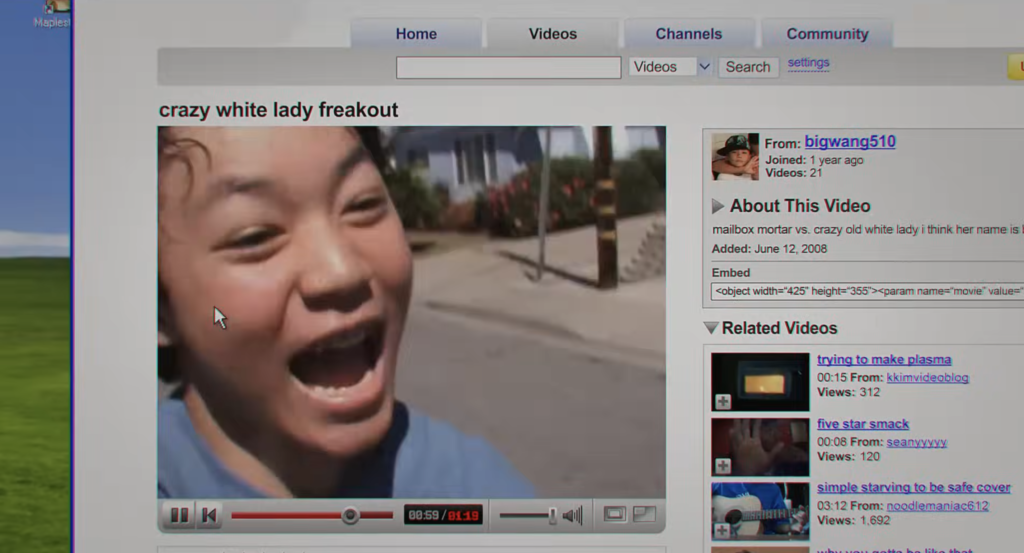1024x553 pixels.
Task: Click 'trying to make plasma' thumbnail
Action: pos(760,382)
